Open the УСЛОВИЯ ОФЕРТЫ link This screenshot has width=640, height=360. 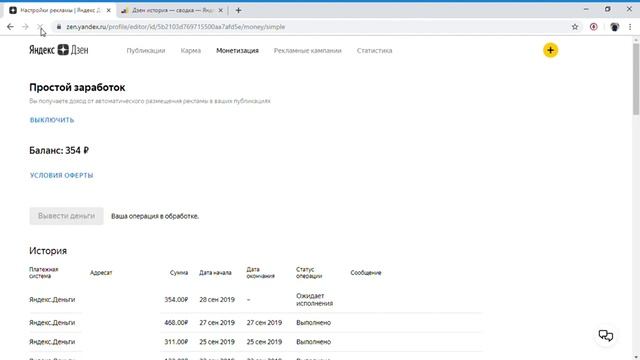click(x=61, y=175)
